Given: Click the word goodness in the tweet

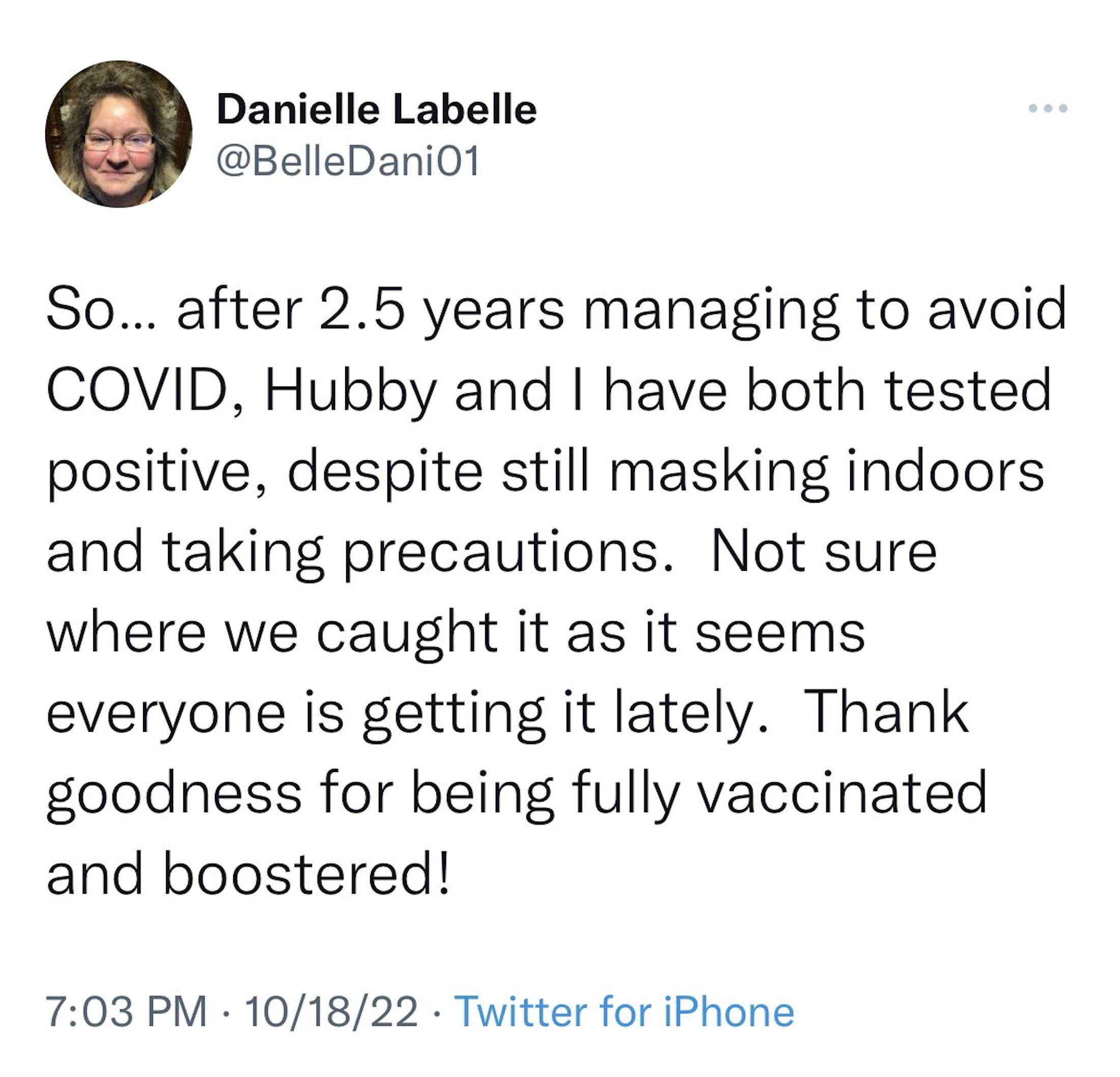Looking at the screenshot, I should 174,796.
